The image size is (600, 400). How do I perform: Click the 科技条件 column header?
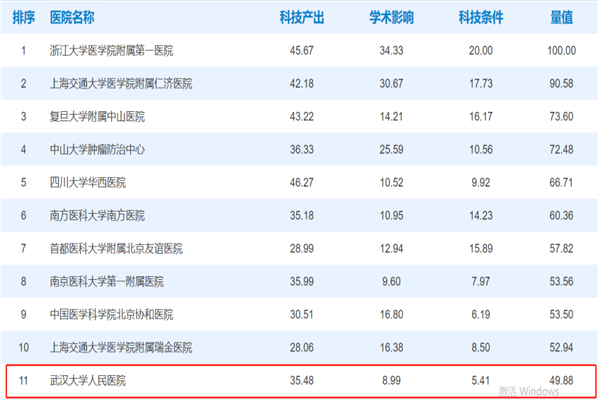[481, 18]
